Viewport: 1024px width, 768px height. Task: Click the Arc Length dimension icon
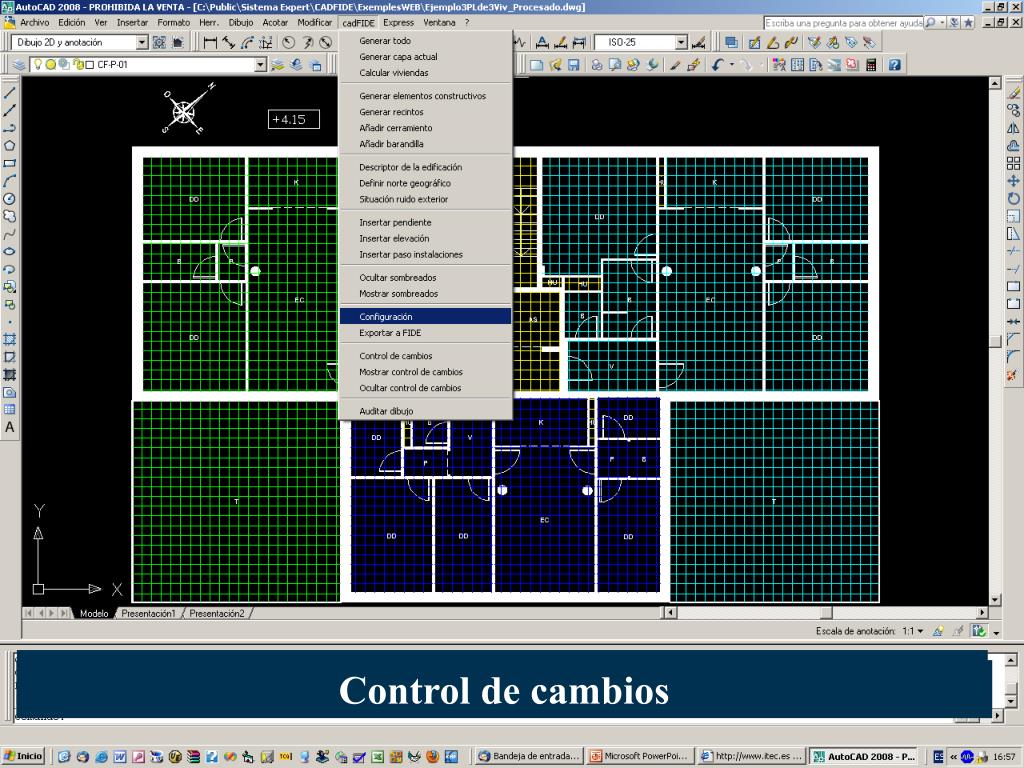click(x=247, y=42)
